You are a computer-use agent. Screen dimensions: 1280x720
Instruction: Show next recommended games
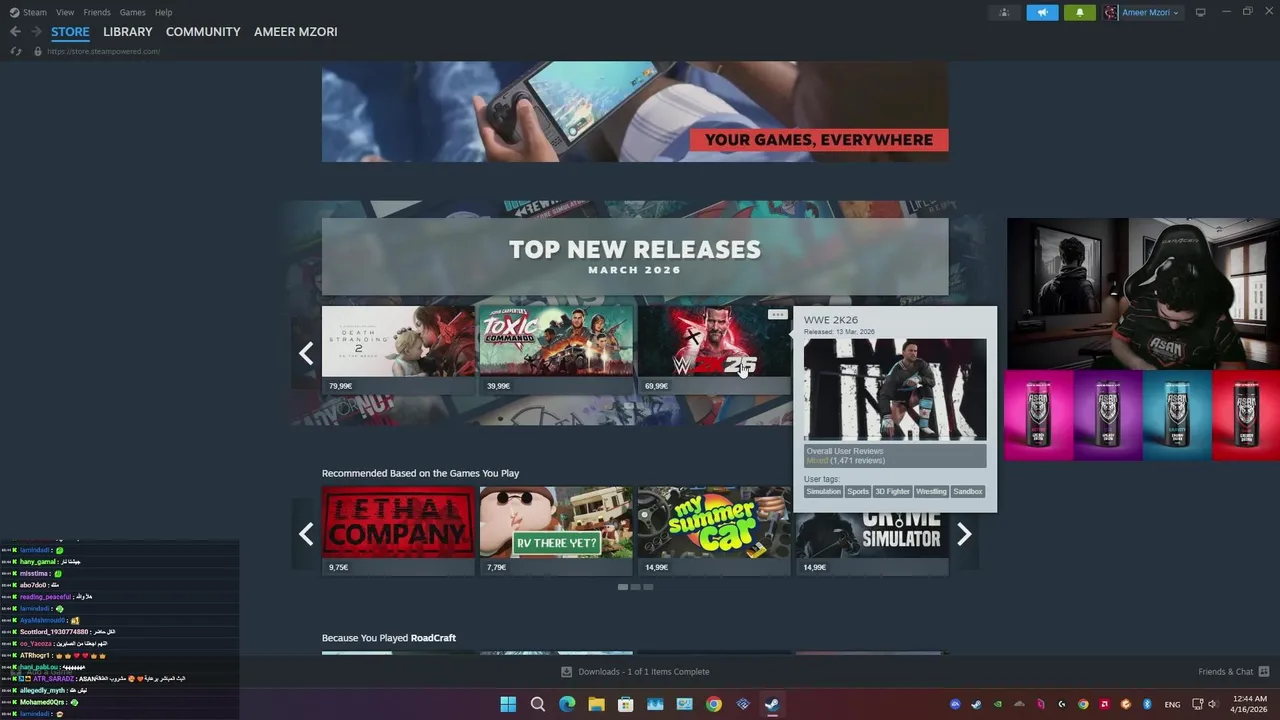[964, 534]
